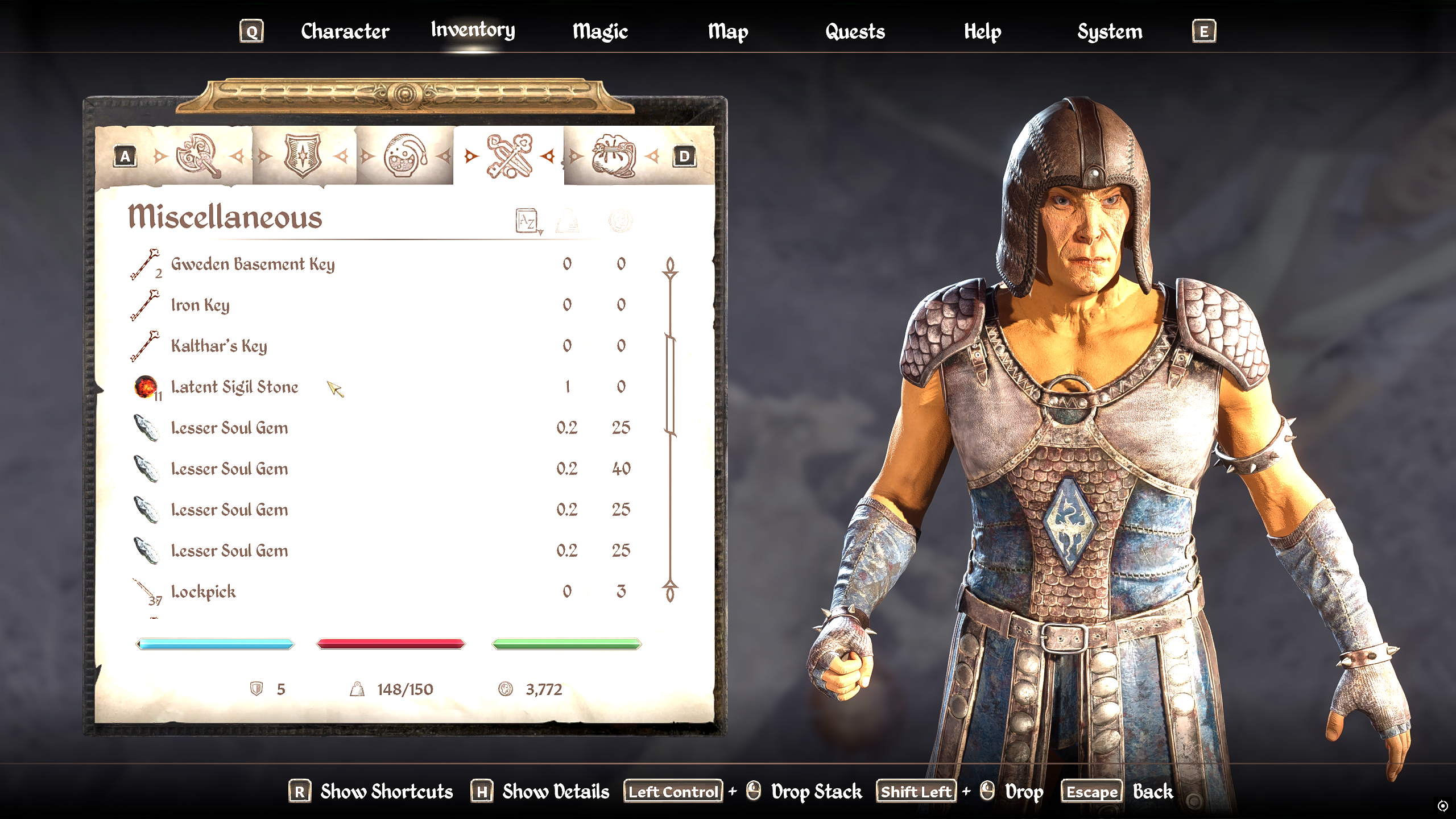This screenshot has height=819, width=1456.
Task: Open the All Items sack category icon
Action: [x=614, y=156]
